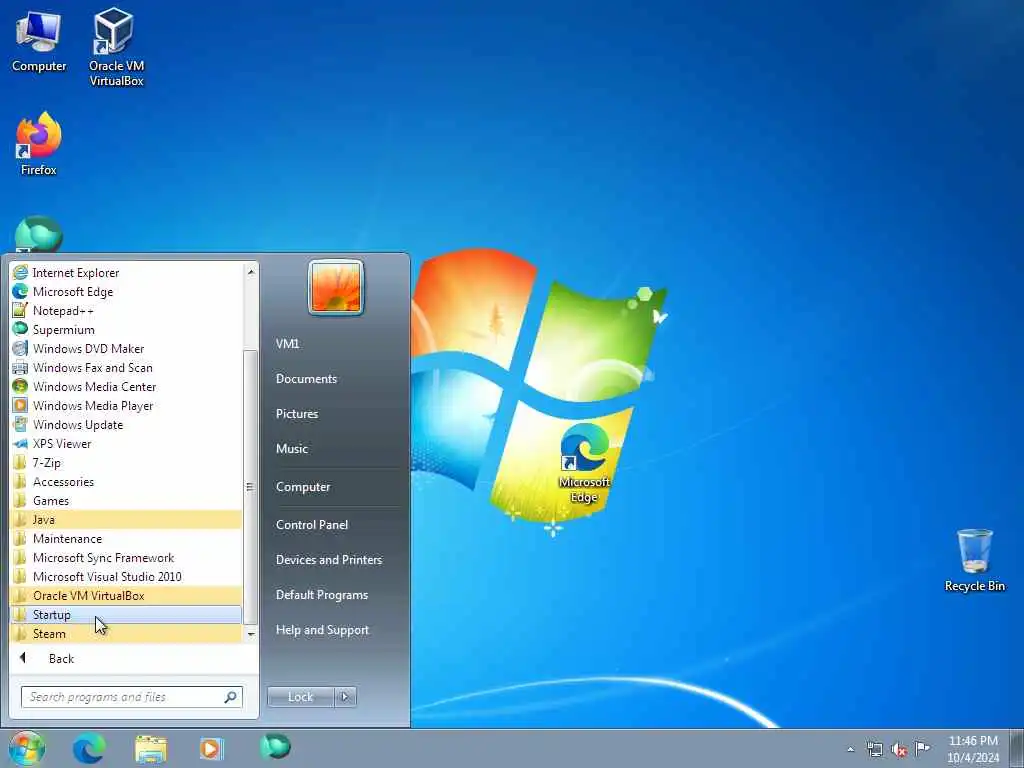The height and width of the screenshot is (768, 1024).
Task: Expand the Startup folder
Action: [126, 615]
